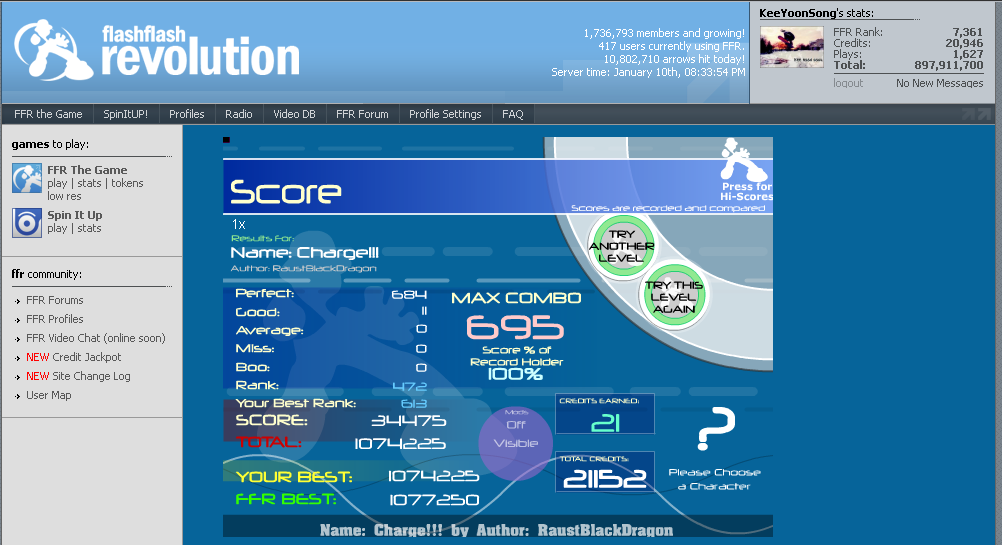The image size is (1002, 545).
Task: Click the Spin It Up icon
Action: click(27, 222)
